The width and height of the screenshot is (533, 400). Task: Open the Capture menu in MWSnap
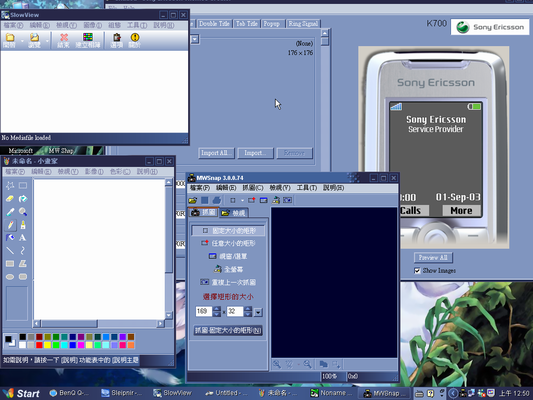click(253, 188)
